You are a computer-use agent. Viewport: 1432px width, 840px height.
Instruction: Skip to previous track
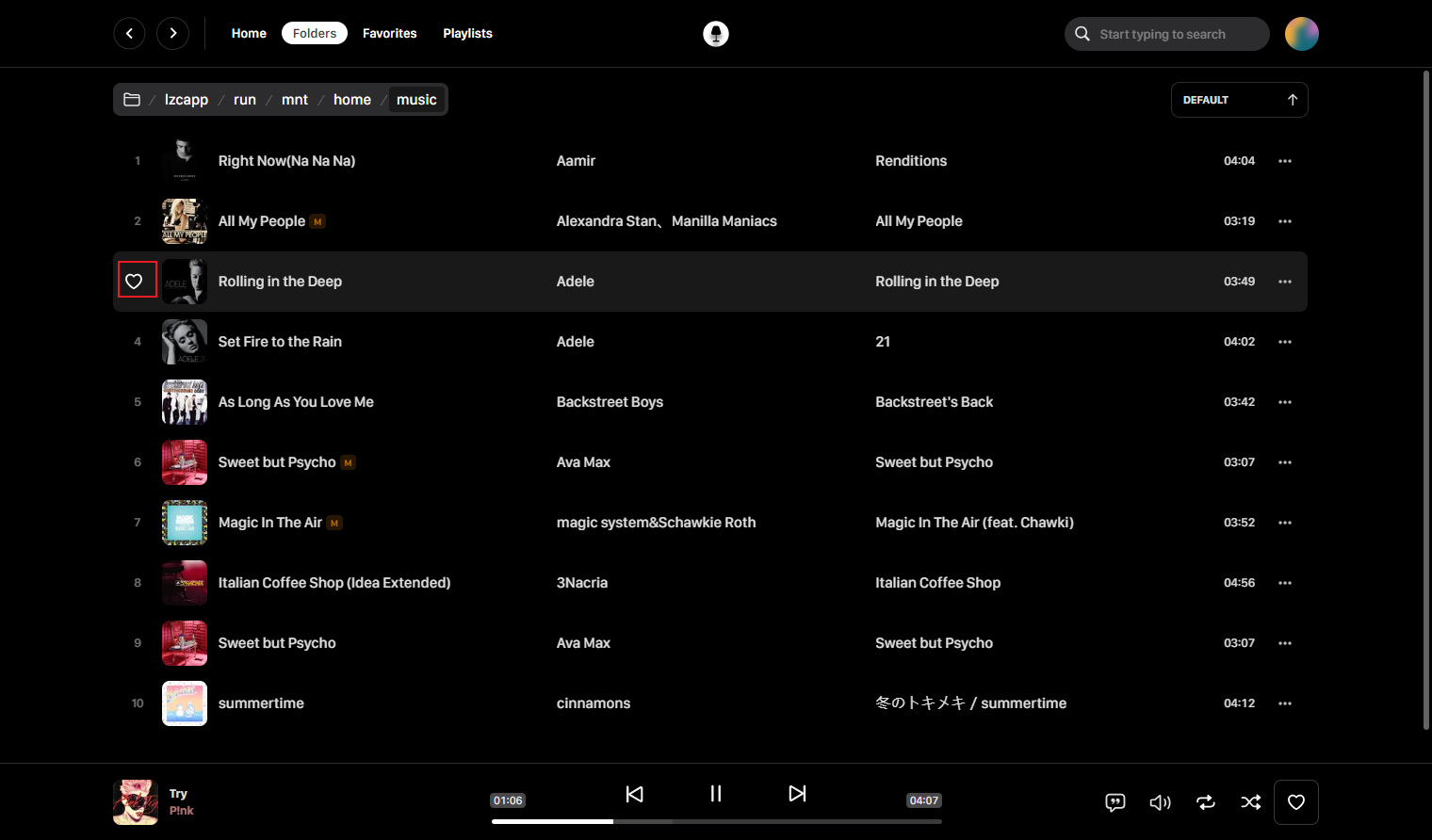click(x=635, y=794)
